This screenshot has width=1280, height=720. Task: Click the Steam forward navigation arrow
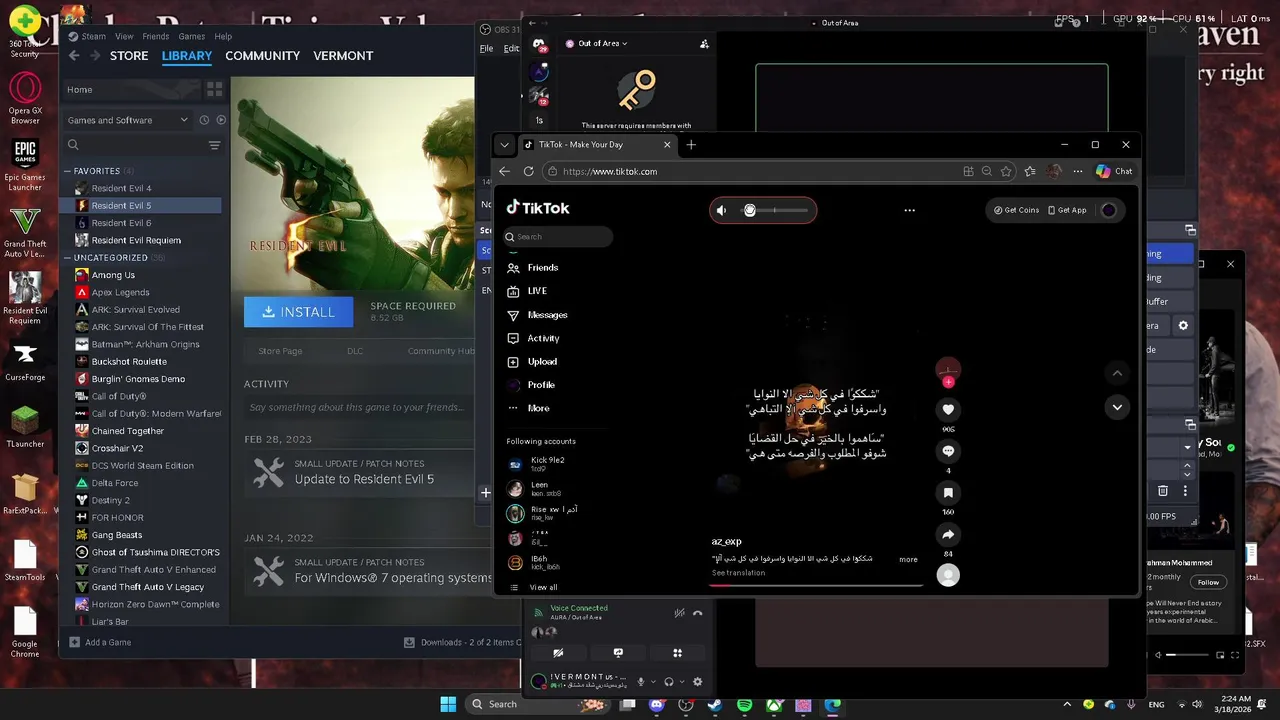(96, 56)
